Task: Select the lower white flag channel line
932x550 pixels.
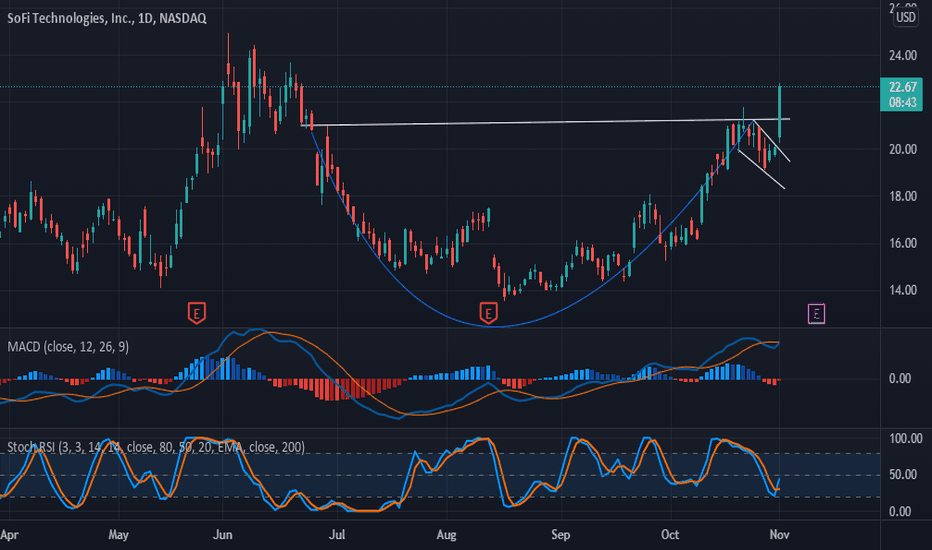Action: 761,169
